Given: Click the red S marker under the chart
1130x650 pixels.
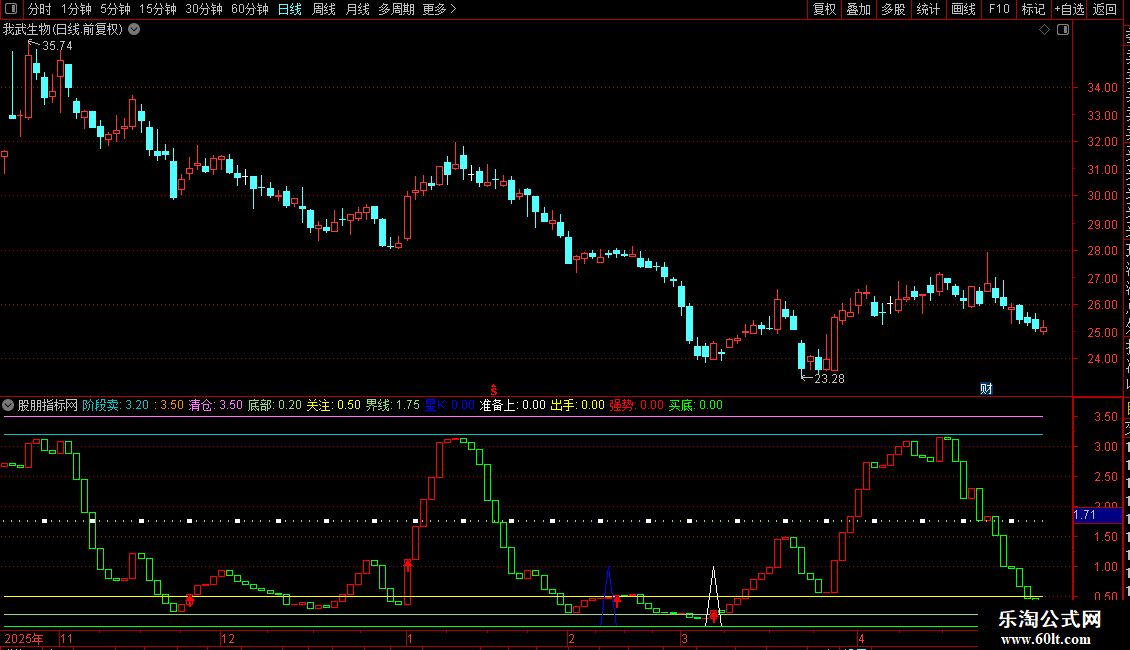Looking at the screenshot, I should (x=494, y=391).
